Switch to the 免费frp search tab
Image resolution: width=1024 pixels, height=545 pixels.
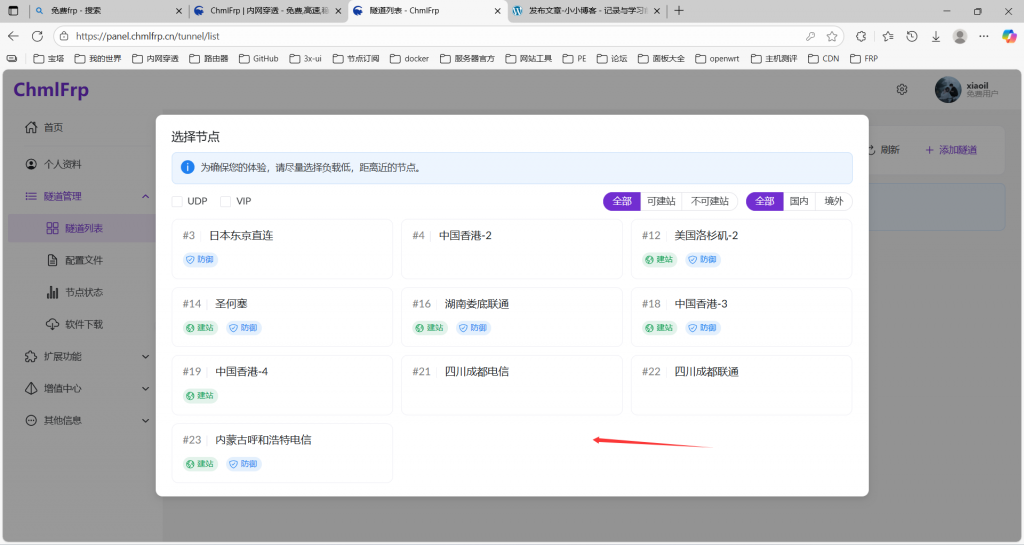100,11
